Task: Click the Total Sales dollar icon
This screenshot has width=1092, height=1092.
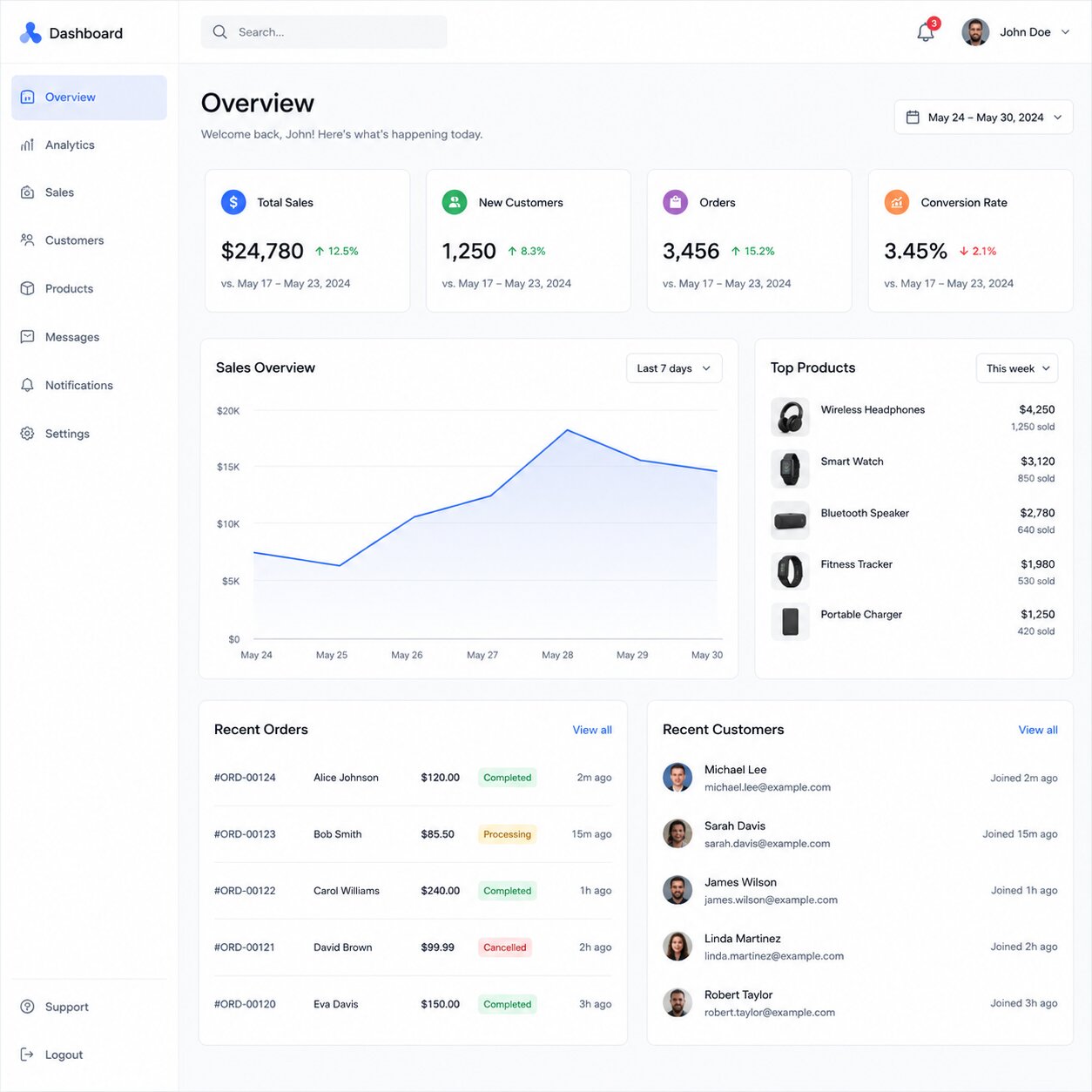Action: (x=233, y=202)
